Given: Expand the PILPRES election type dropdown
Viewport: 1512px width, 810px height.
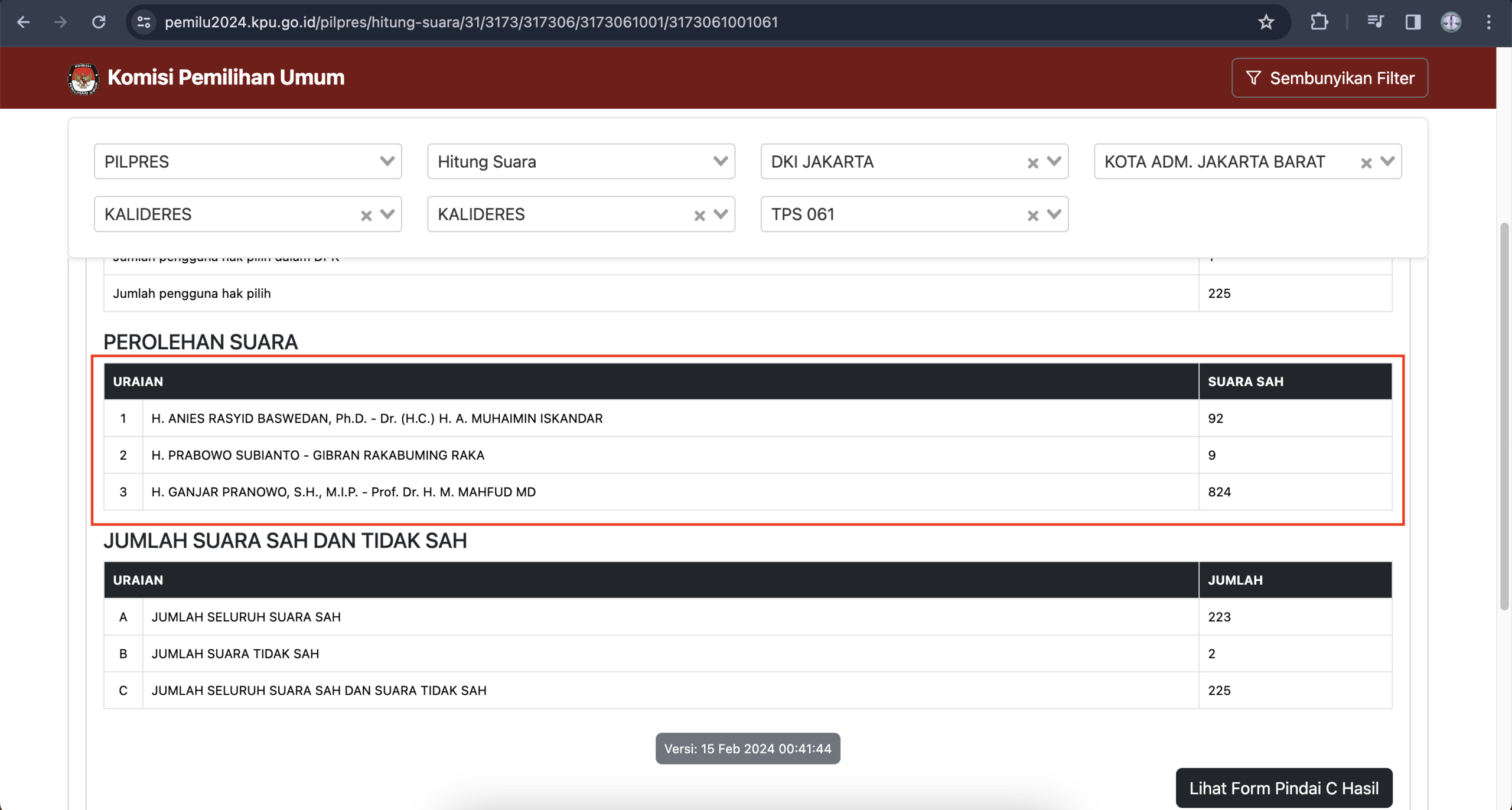Looking at the screenshot, I should pos(387,161).
